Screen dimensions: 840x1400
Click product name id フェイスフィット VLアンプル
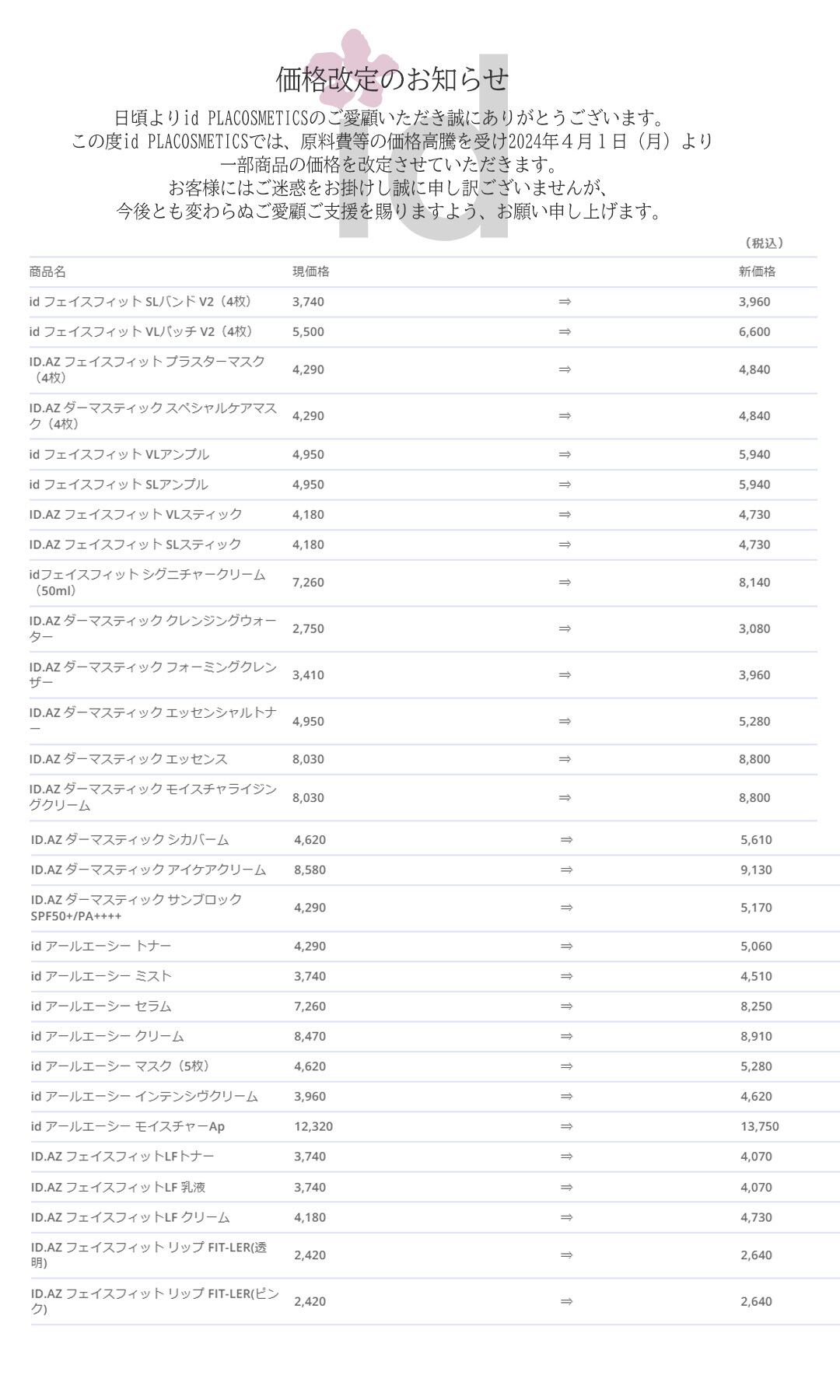click(x=119, y=454)
